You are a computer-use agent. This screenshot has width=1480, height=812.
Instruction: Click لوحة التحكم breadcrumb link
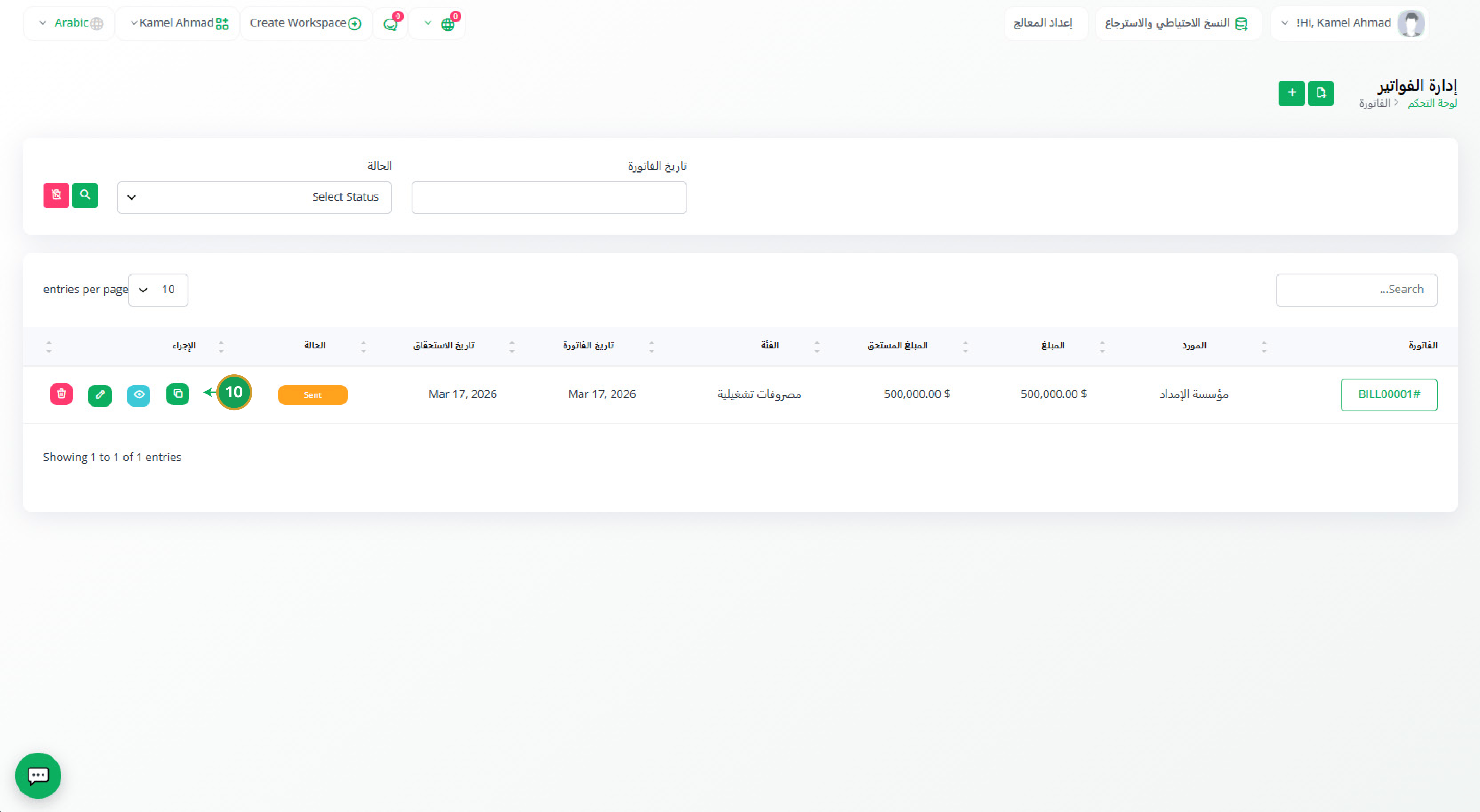(1432, 103)
